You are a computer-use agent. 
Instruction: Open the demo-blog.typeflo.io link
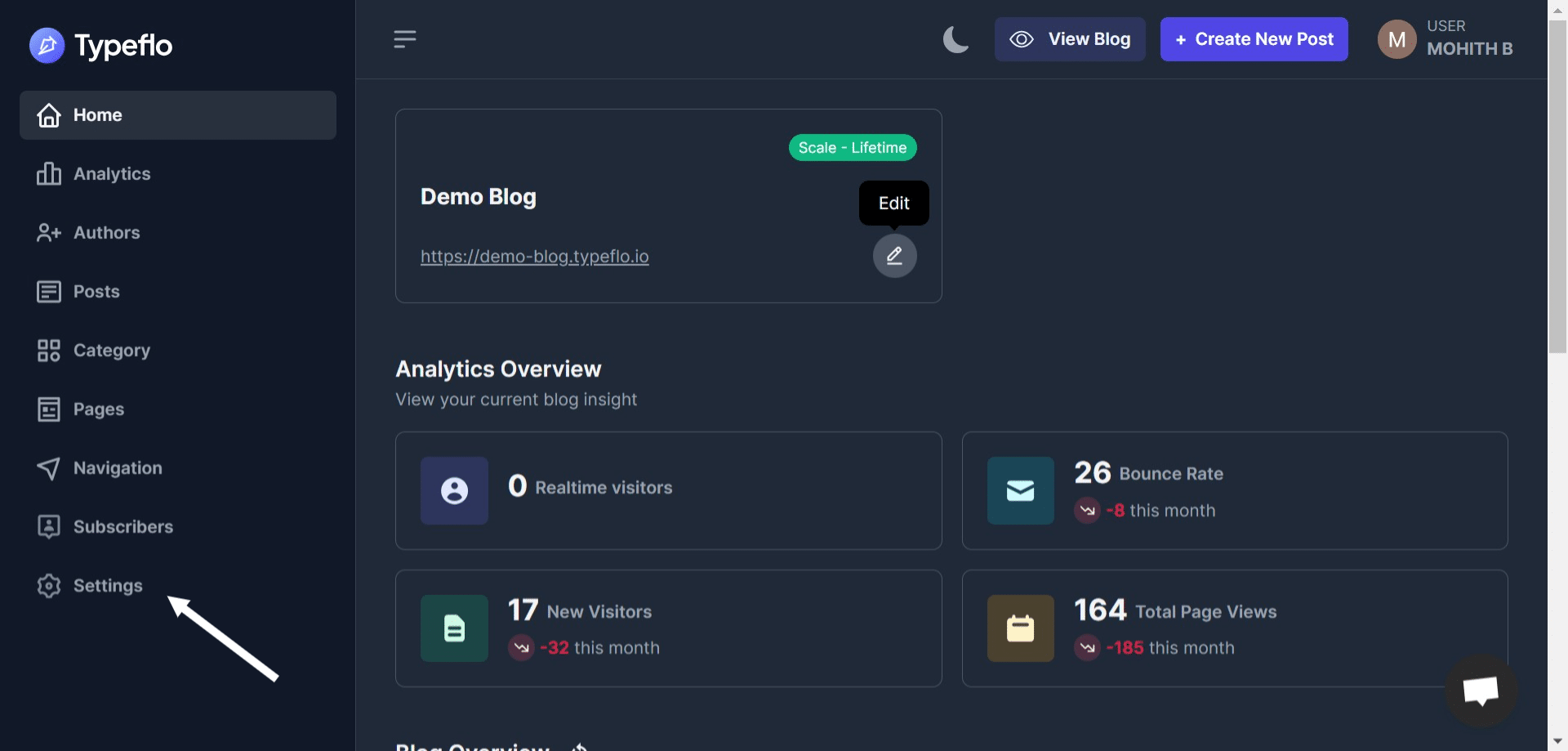pyautogui.click(x=534, y=256)
